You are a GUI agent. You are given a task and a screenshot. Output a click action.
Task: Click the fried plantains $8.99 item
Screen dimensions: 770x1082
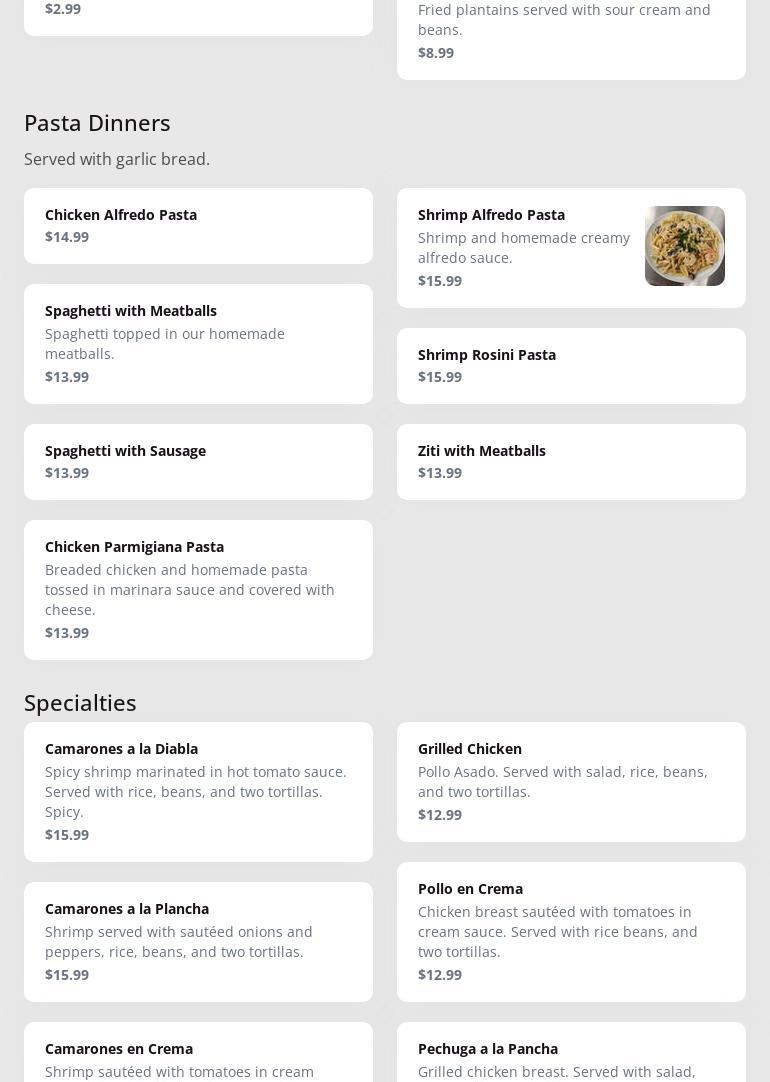tap(570, 35)
